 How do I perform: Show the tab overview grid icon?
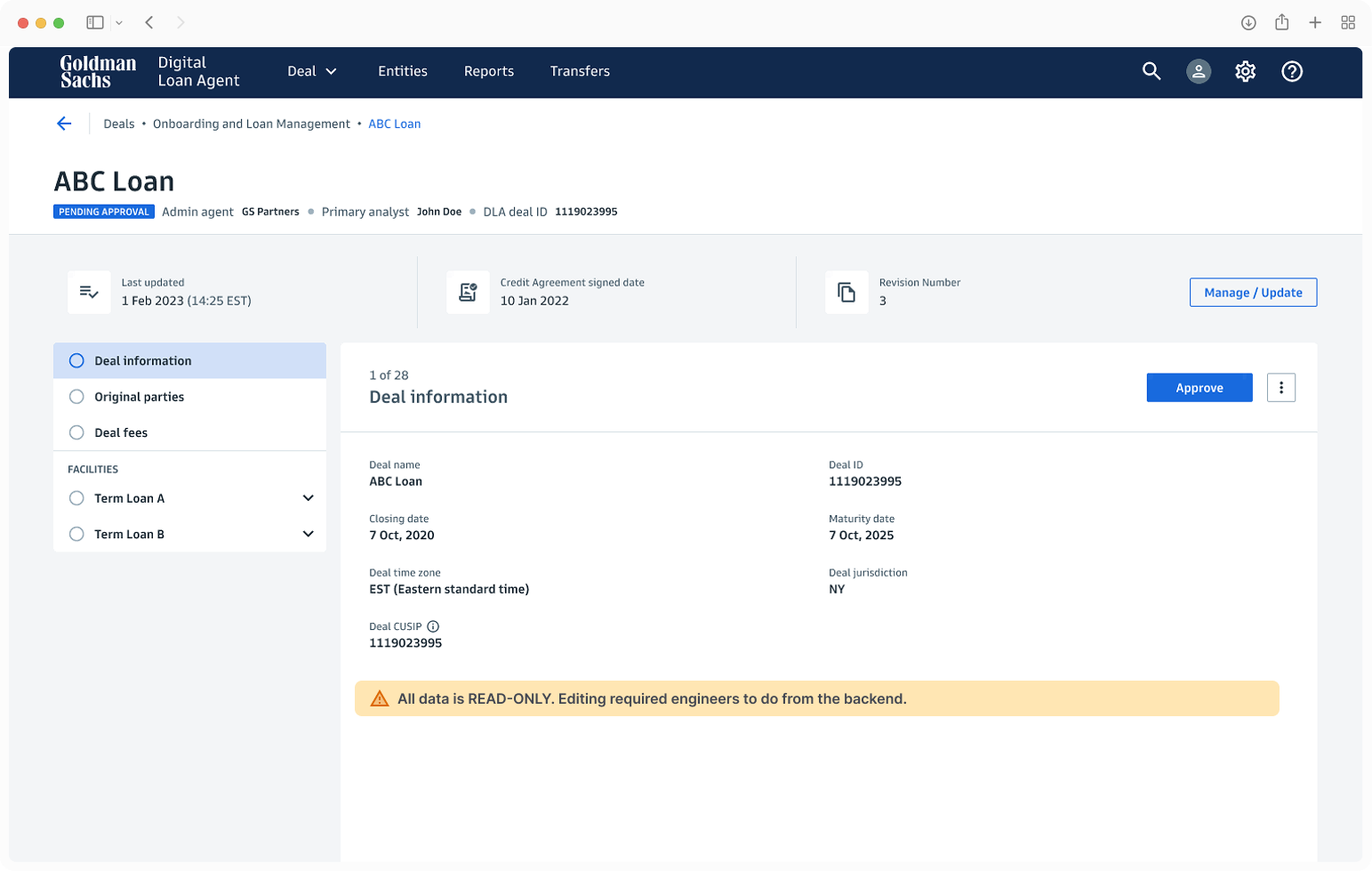pos(1348,23)
